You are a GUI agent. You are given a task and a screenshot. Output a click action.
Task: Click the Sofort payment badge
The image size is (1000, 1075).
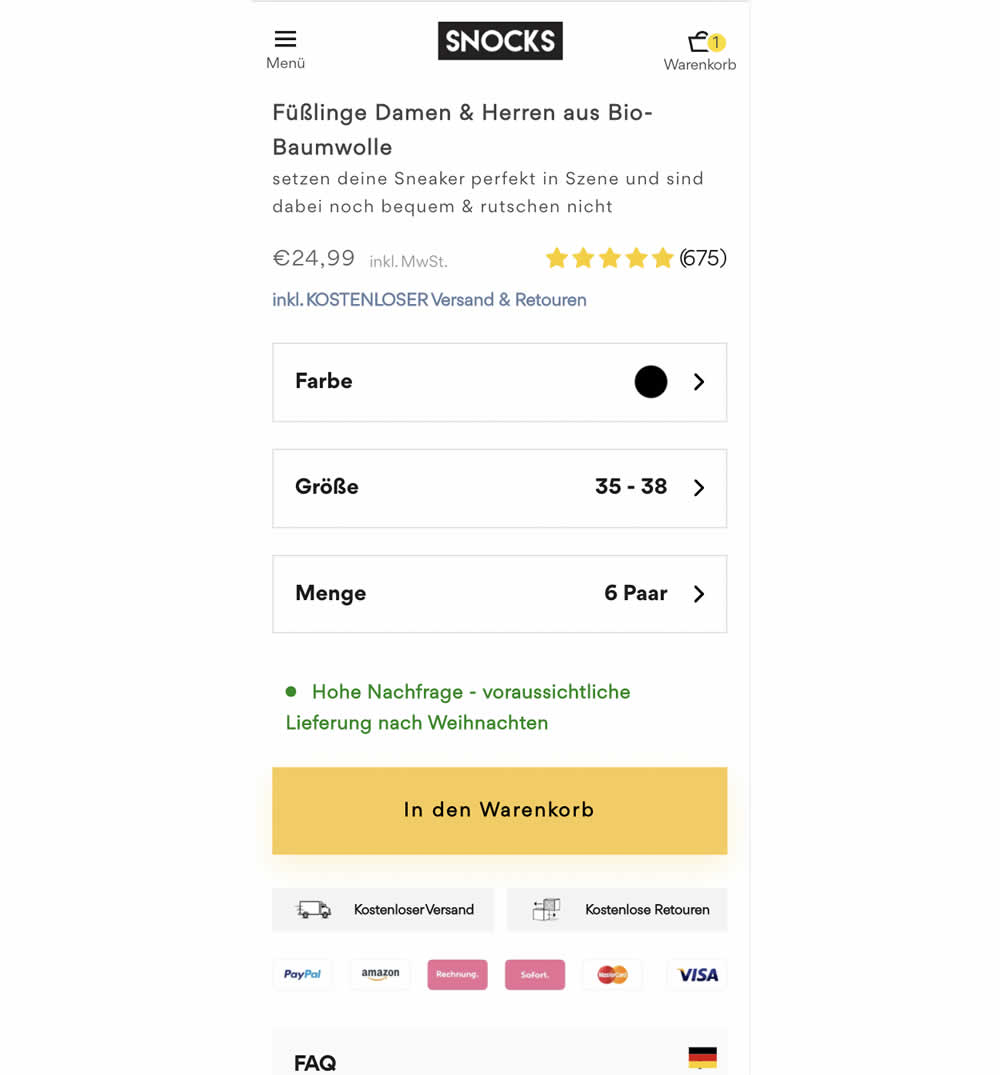[535, 974]
